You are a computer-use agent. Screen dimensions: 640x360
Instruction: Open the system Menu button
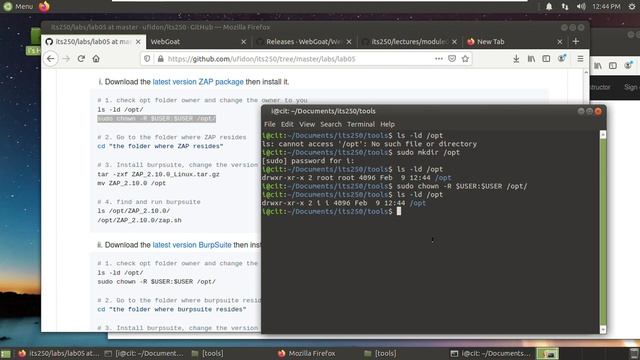pos(18,6)
